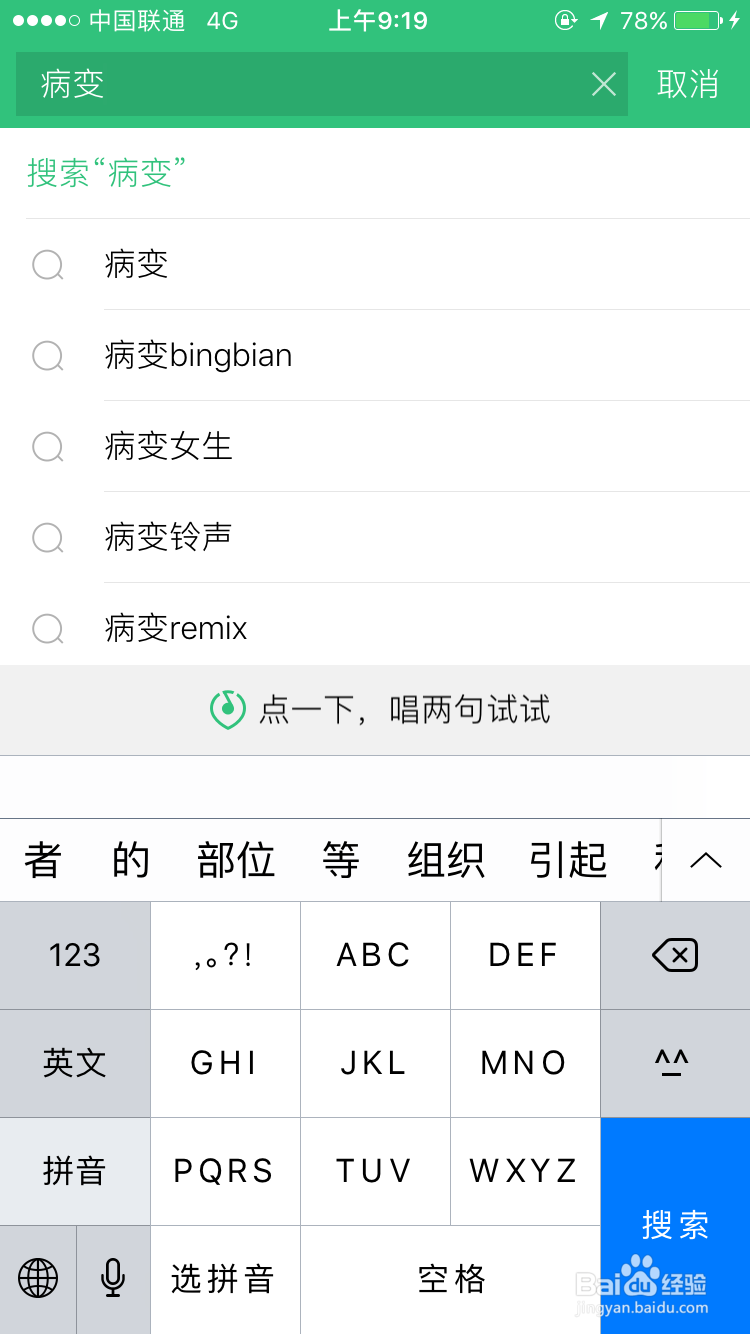Expand the candidate word list

pyautogui.click(x=706, y=860)
